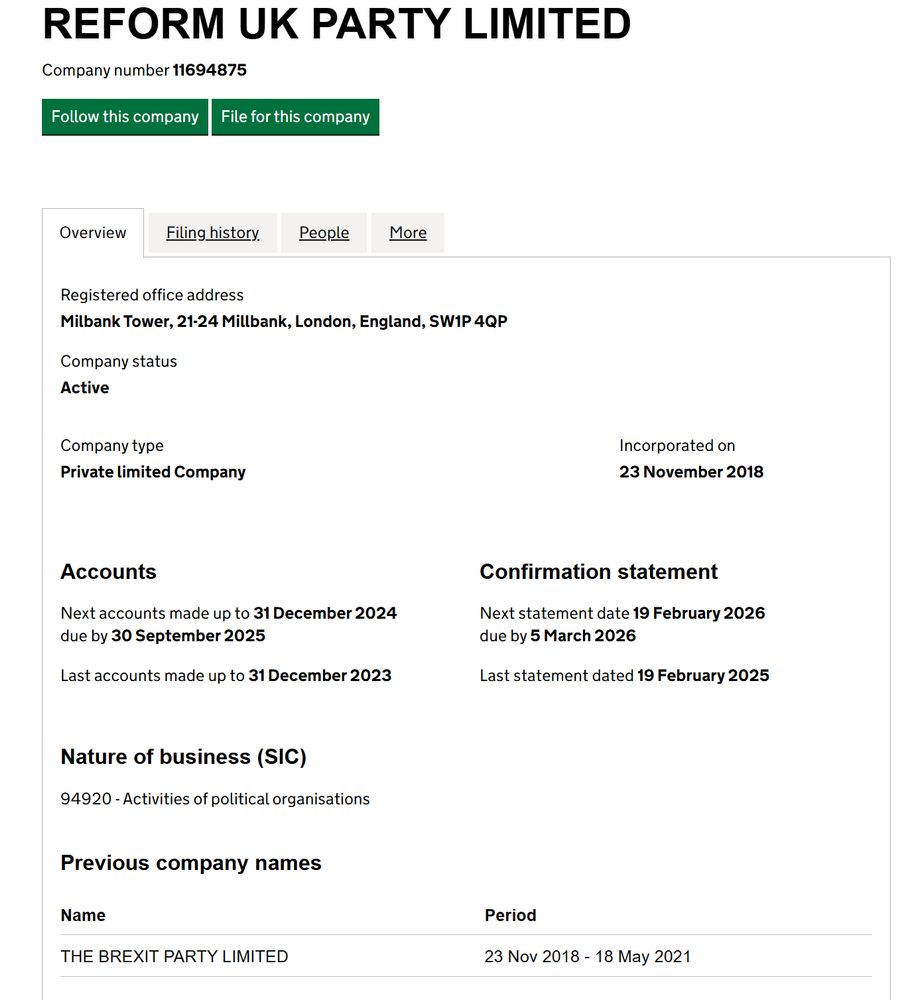Select the Milbank Tower registered office address
This screenshot has width=914, height=1000.
284,321
